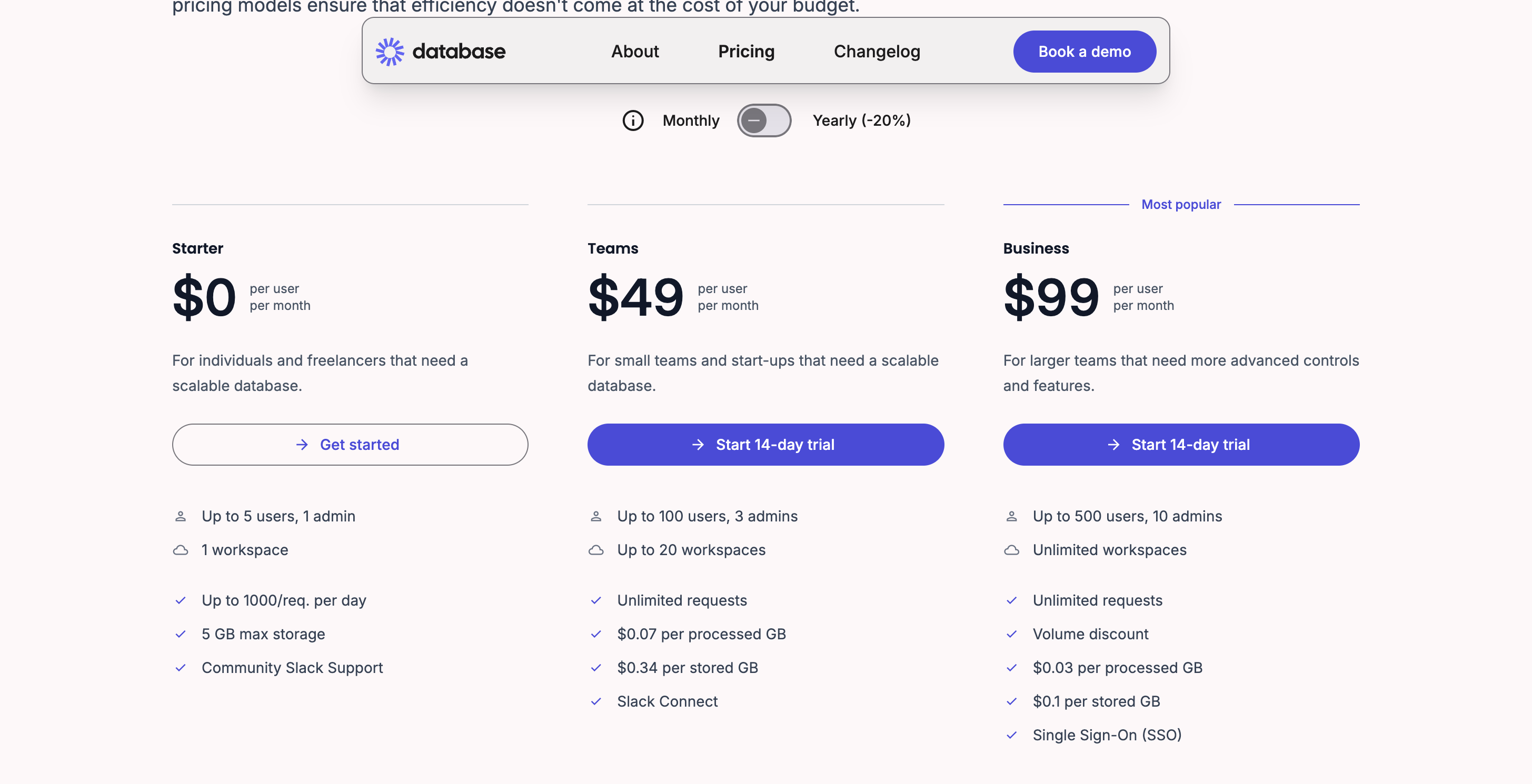Viewport: 1532px width, 784px height.
Task: Click the user icon beside 'Up to 100 users'
Action: coord(595,516)
